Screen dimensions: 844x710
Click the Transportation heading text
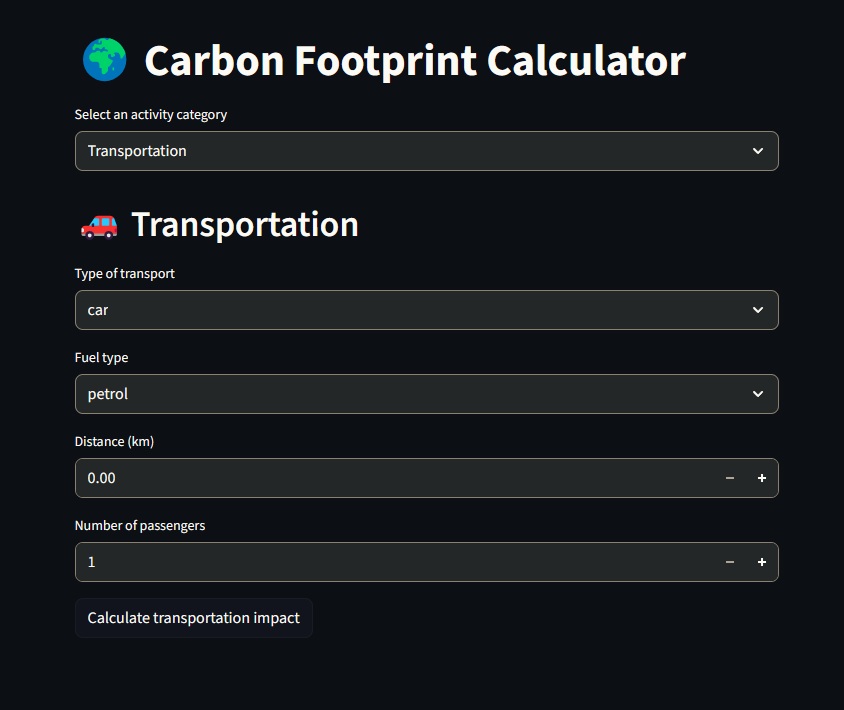pyautogui.click(x=245, y=224)
